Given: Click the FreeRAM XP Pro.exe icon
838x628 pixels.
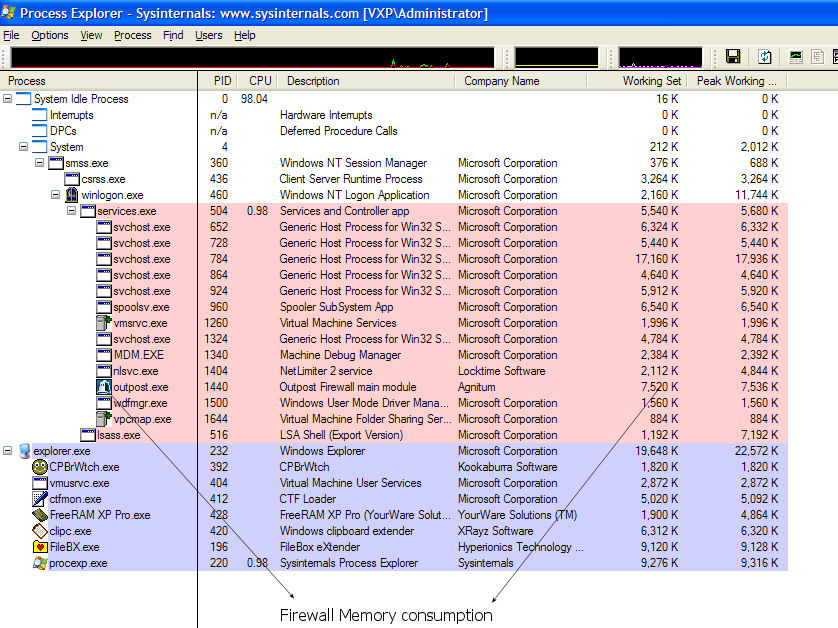Looking at the screenshot, I should coord(40,515).
